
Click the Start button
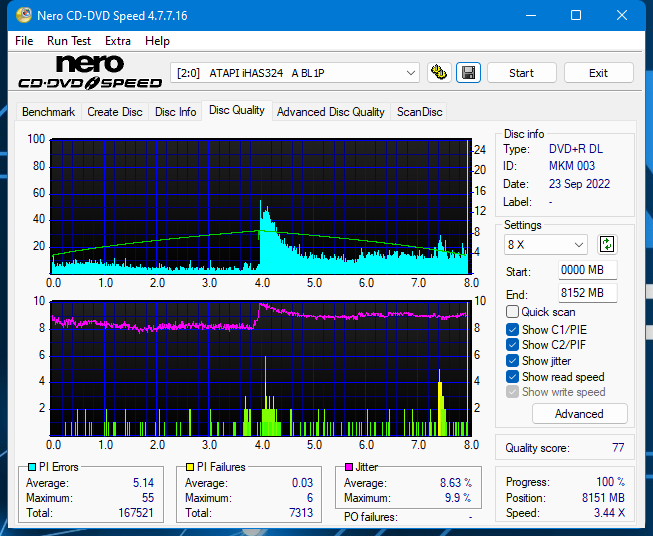(x=521, y=73)
